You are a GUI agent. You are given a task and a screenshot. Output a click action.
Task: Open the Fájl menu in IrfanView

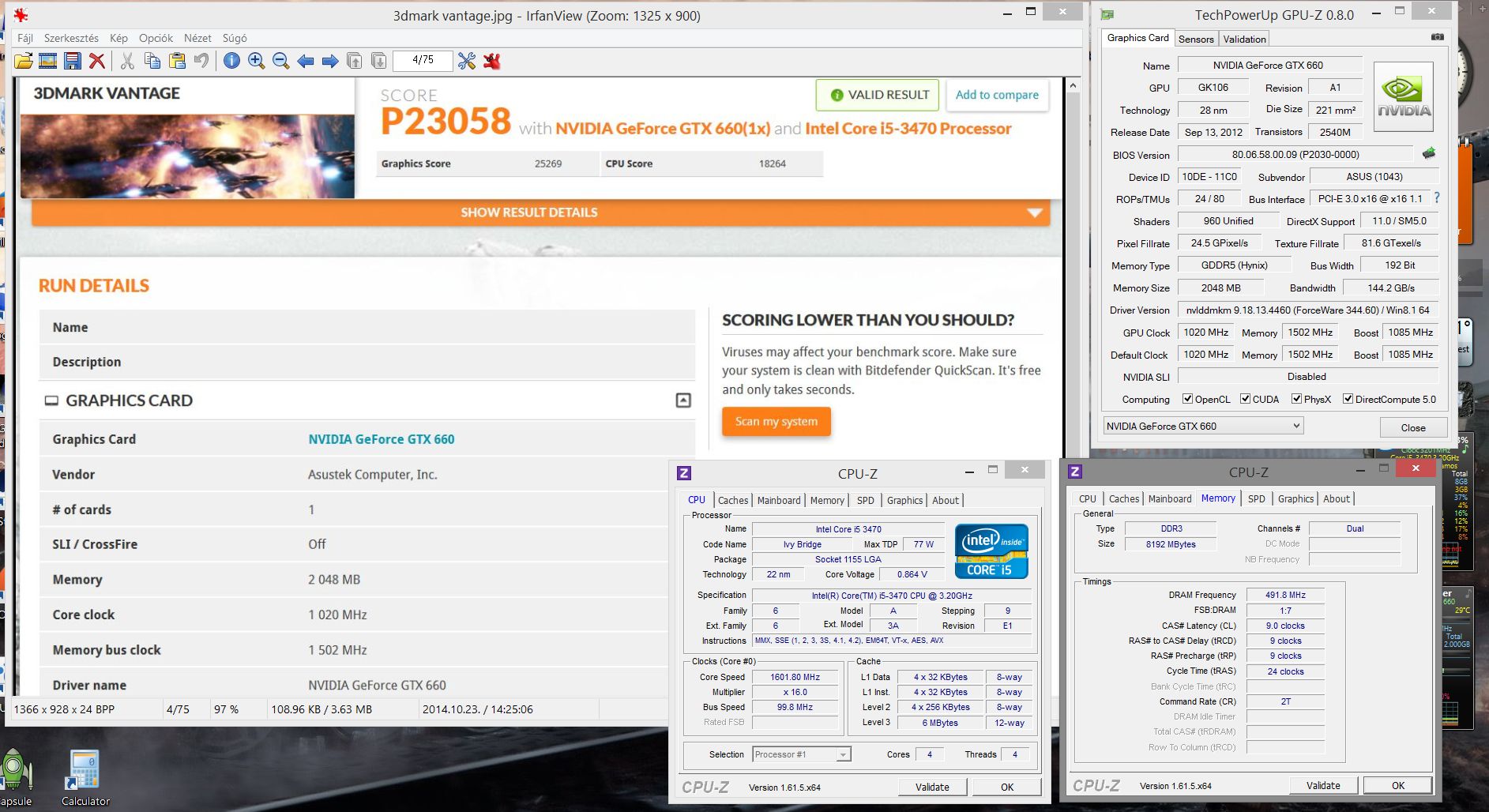[25, 38]
